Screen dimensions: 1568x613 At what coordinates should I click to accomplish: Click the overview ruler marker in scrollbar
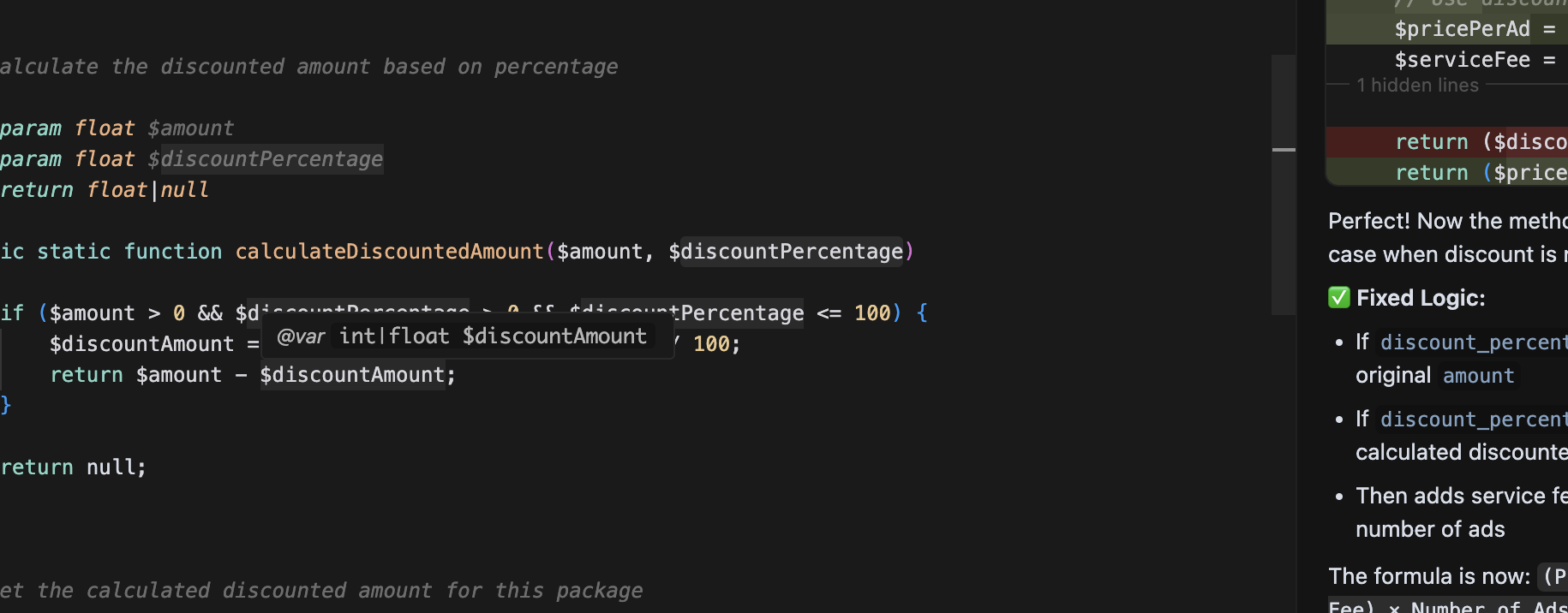pos(1284,150)
